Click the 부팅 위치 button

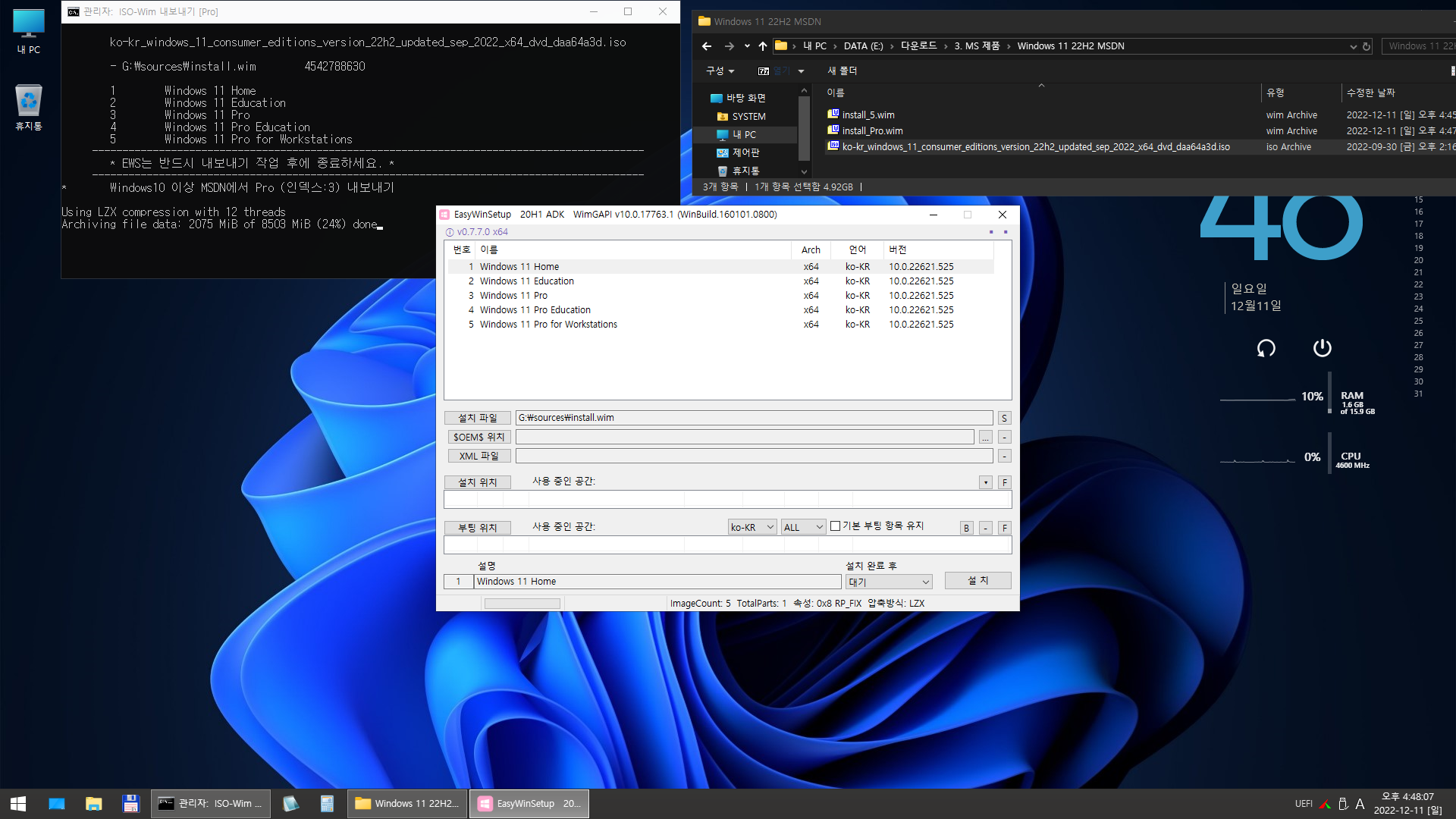(x=478, y=528)
